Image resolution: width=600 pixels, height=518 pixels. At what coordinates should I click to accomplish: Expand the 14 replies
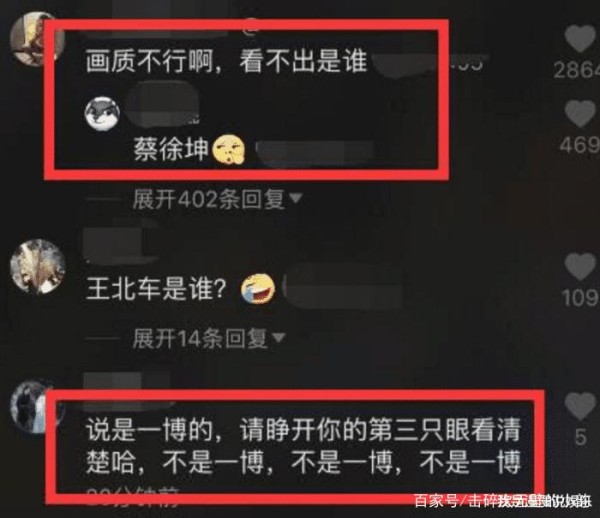[200, 338]
